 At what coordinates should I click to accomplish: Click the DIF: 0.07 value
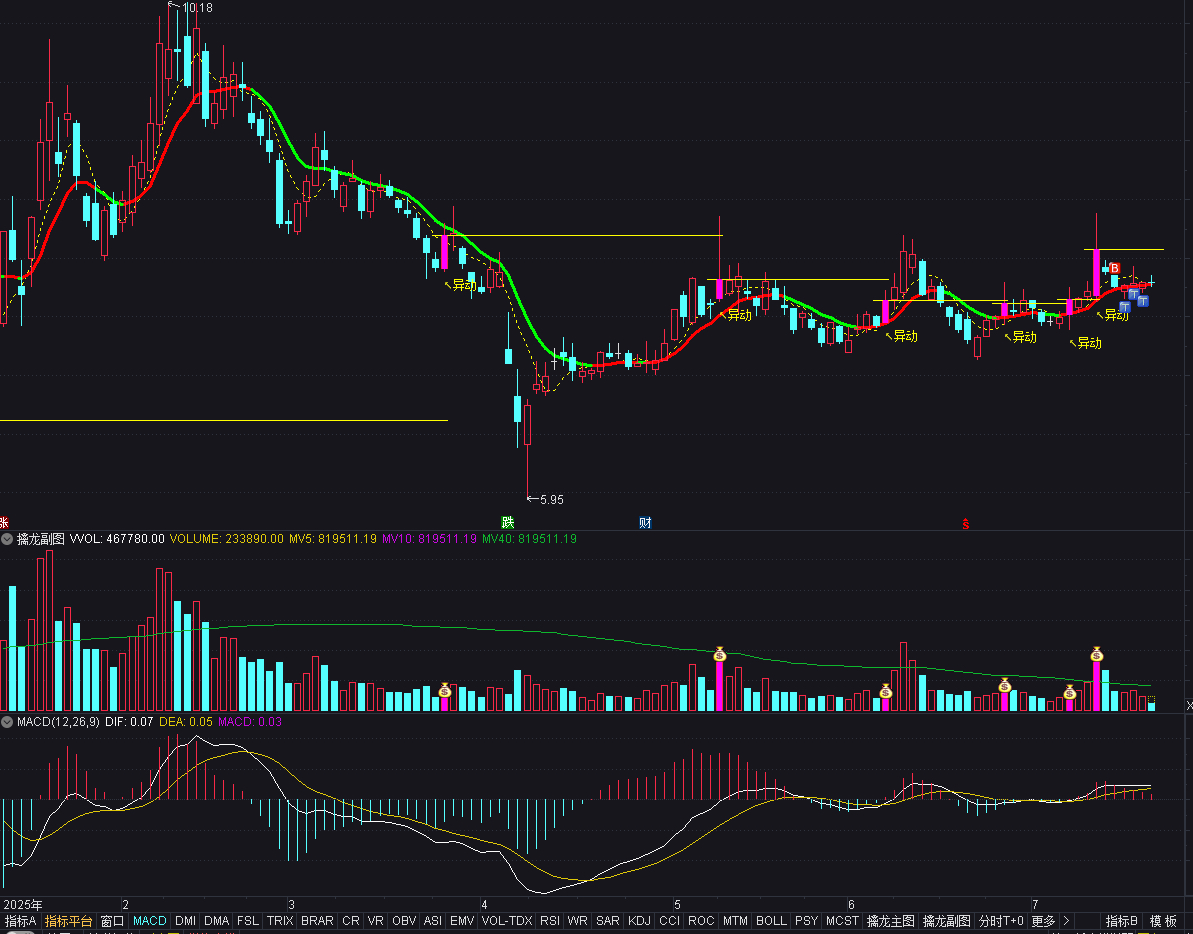coord(129,722)
